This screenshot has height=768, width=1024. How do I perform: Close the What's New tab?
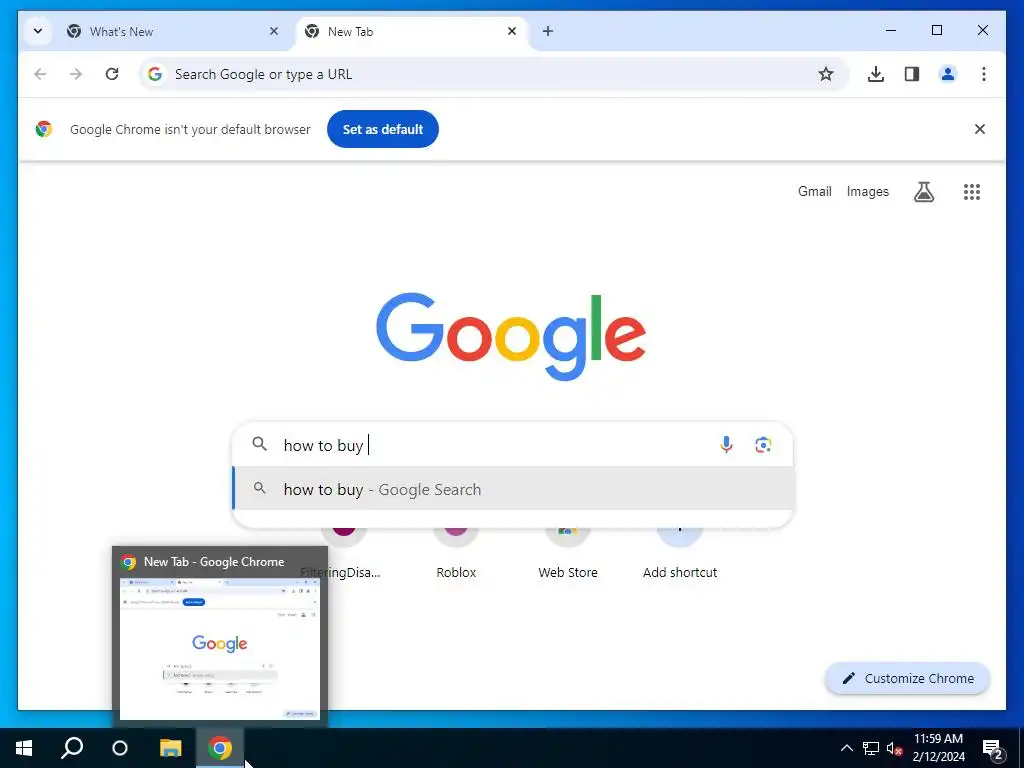tap(274, 31)
